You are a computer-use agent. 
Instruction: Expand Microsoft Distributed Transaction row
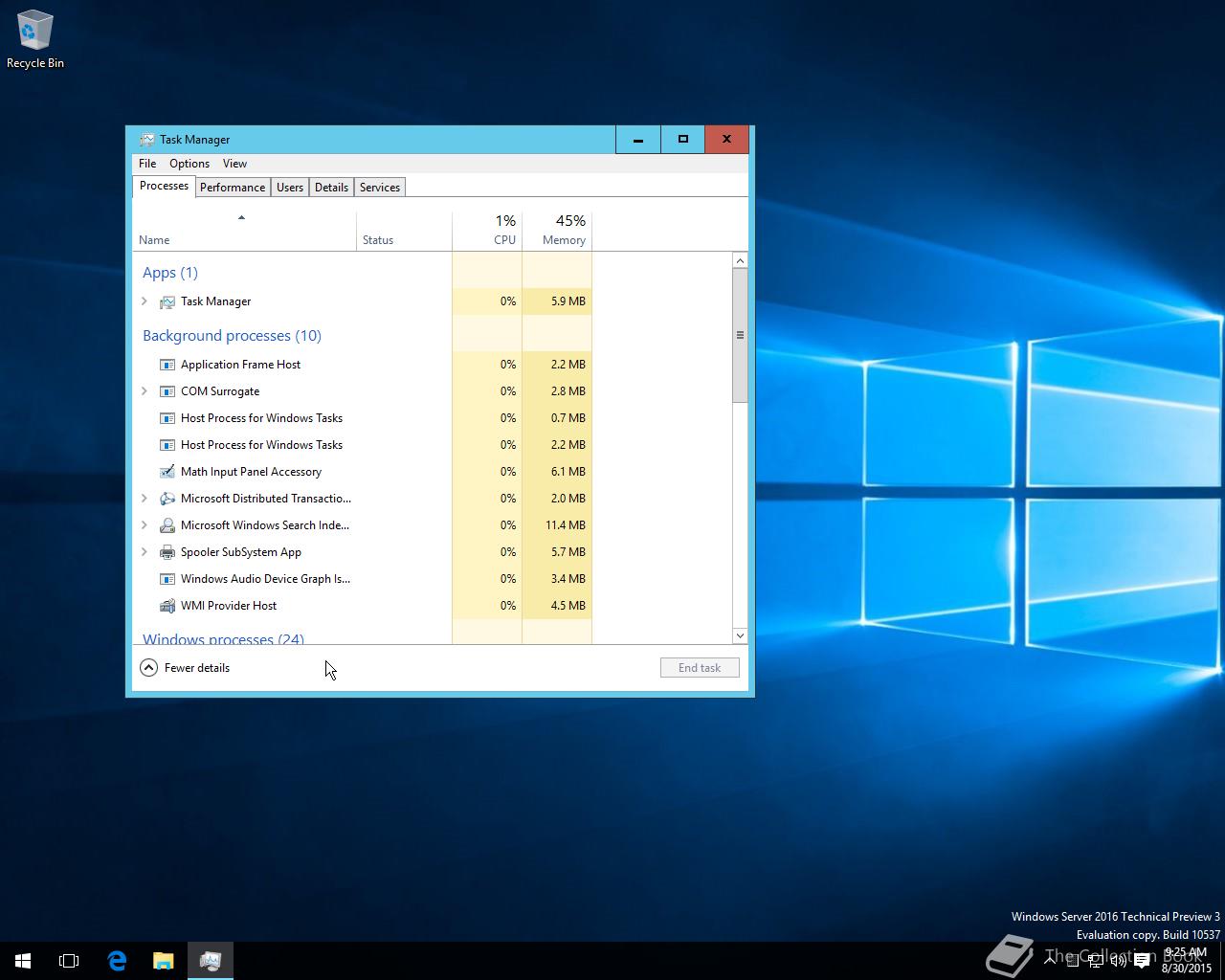click(145, 499)
